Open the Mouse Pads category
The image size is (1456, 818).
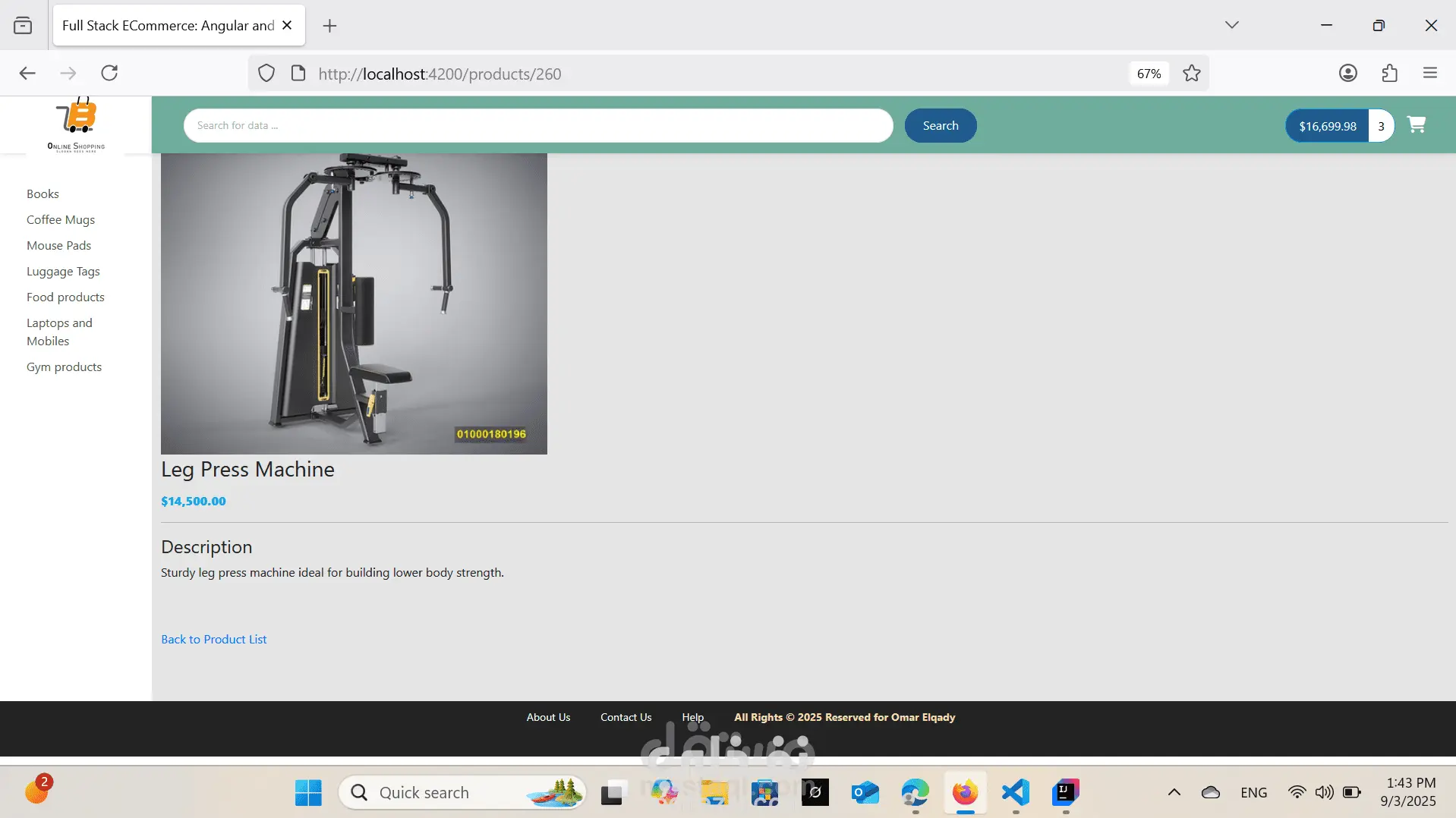[x=58, y=246]
